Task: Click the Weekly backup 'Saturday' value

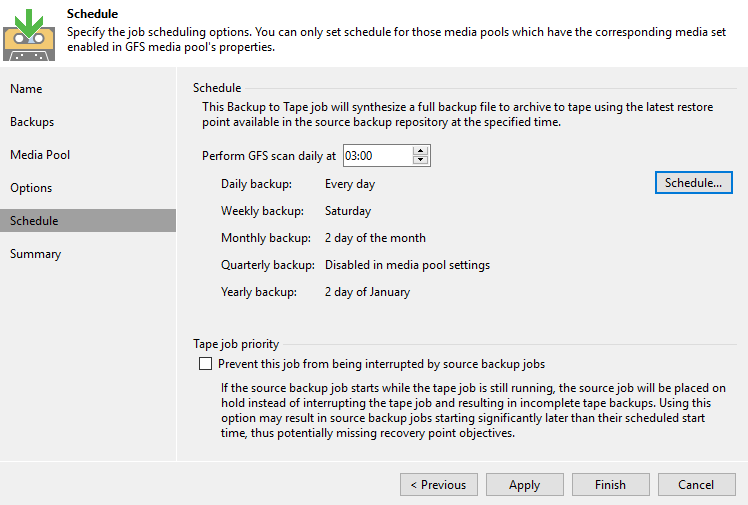Action: tap(348, 211)
